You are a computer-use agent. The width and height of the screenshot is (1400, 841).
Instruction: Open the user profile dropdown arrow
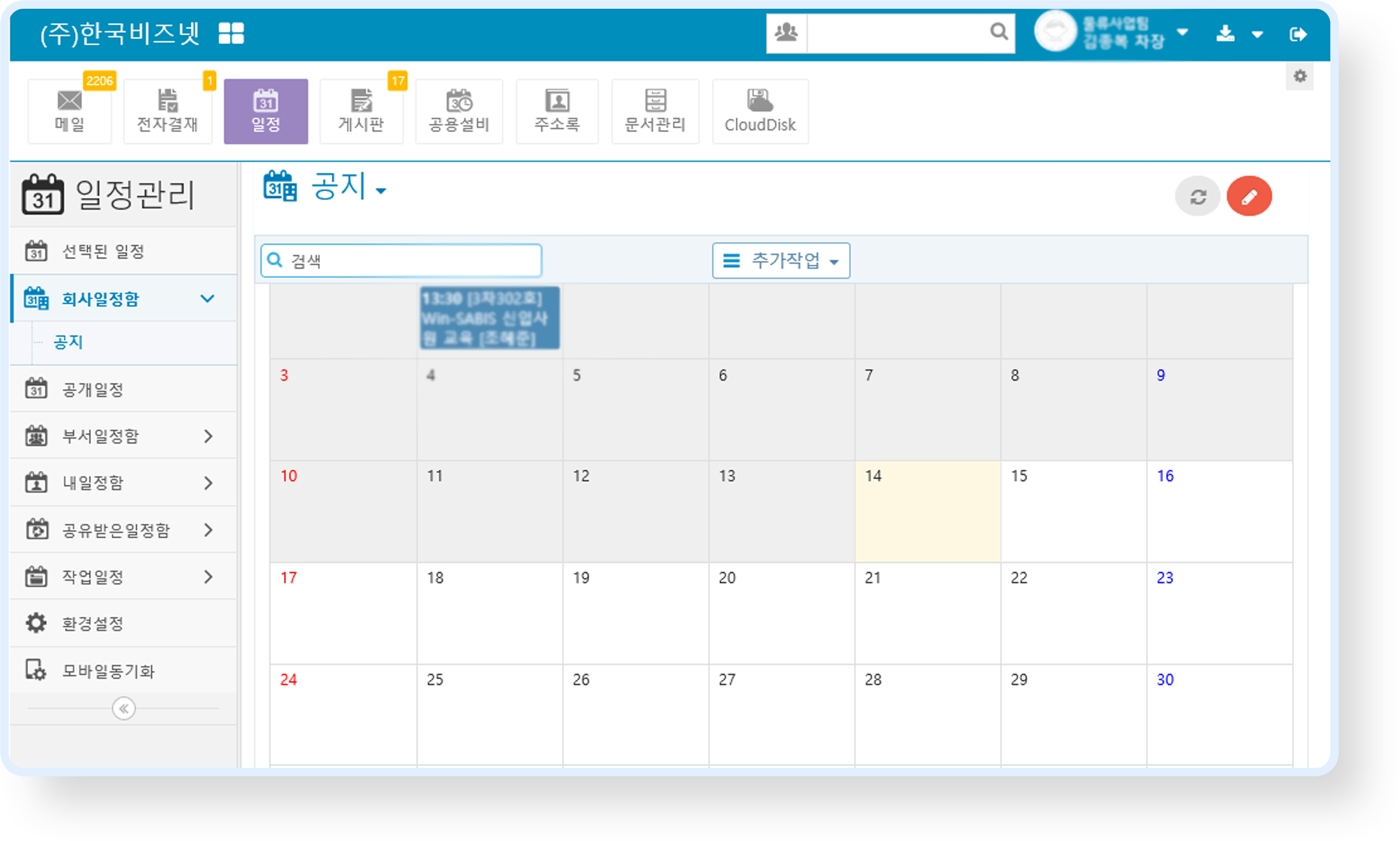pyautogui.click(x=1182, y=32)
